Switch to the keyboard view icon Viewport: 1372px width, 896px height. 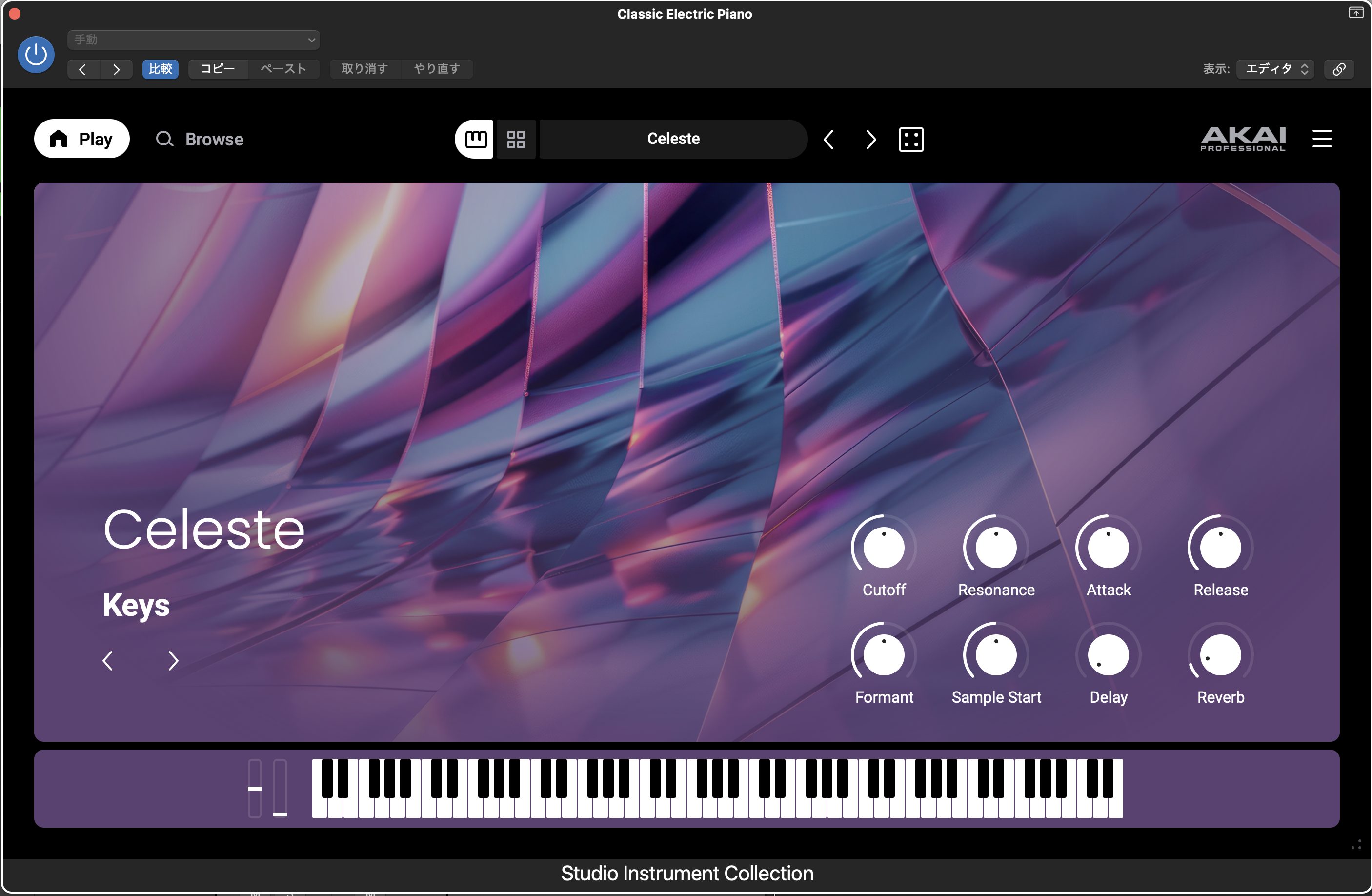(475, 139)
